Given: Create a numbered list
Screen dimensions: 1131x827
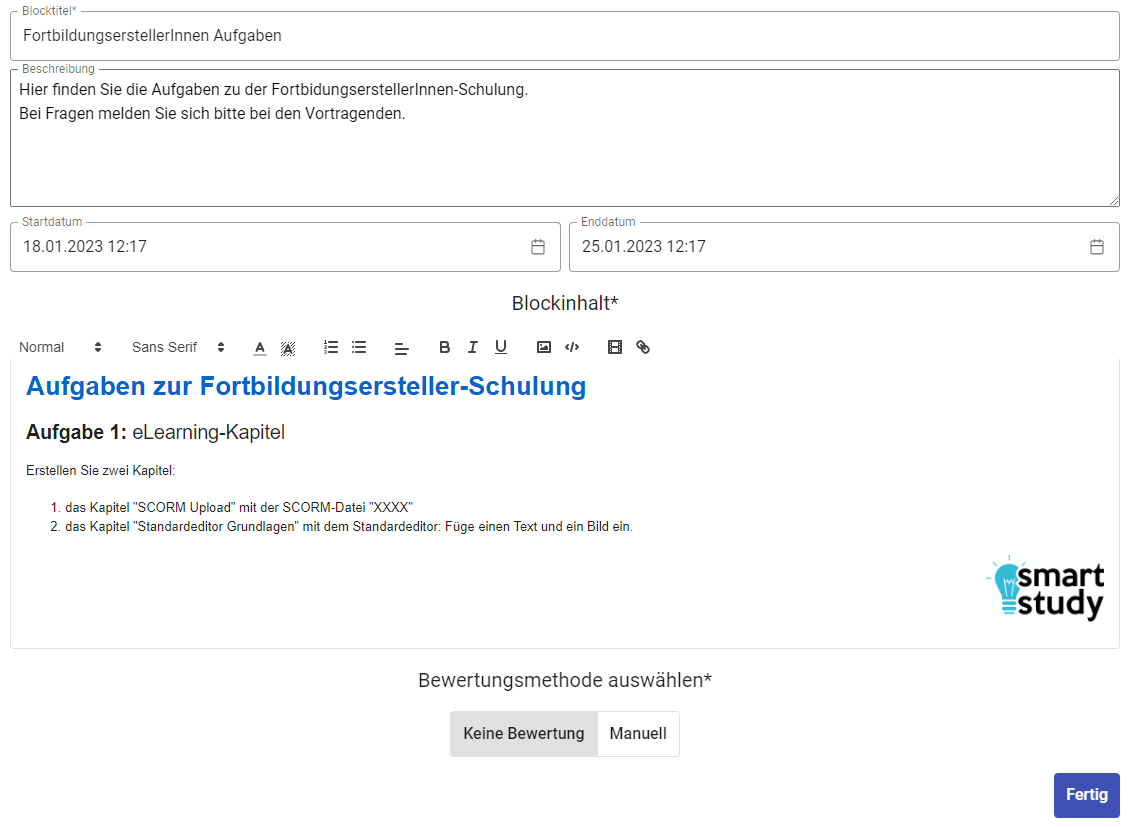Looking at the screenshot, I should [331, 347].
